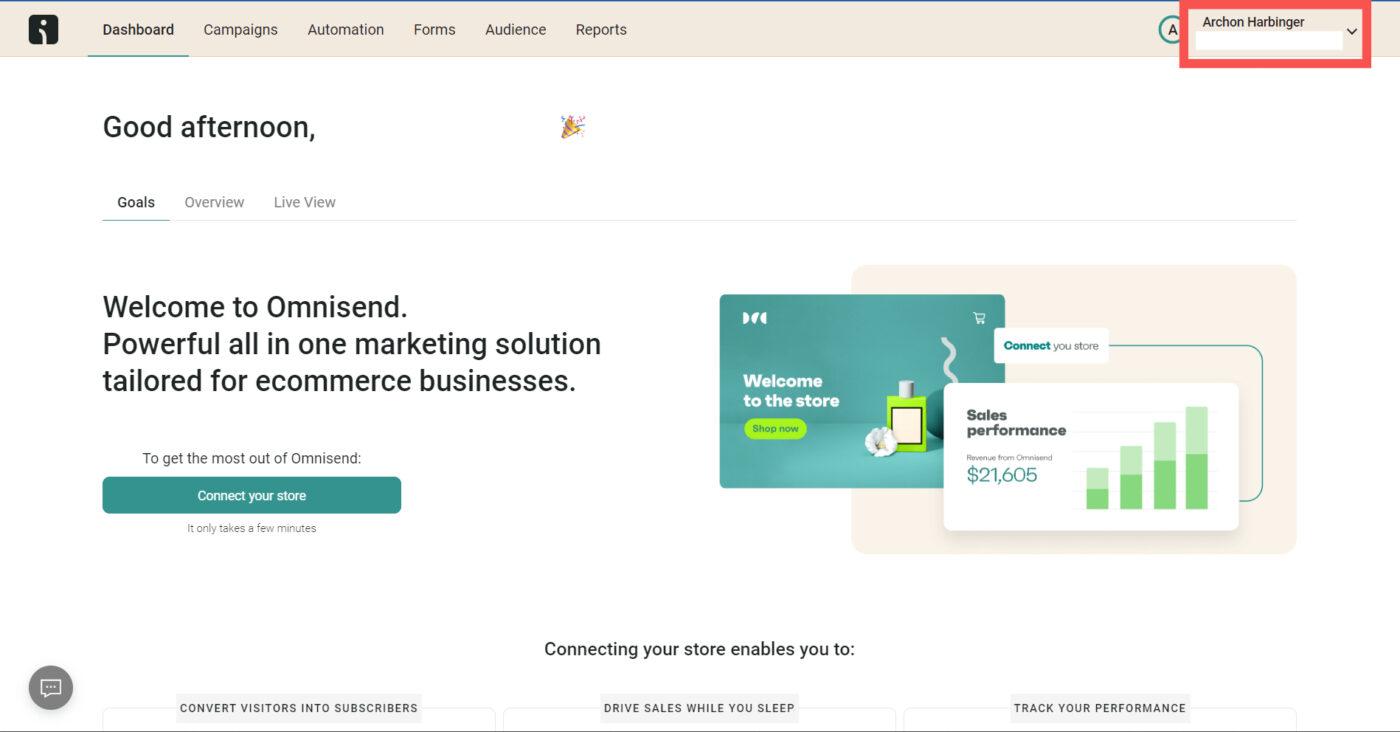
Task: Select the Goals tab
Action: click(x=136, y=202)
